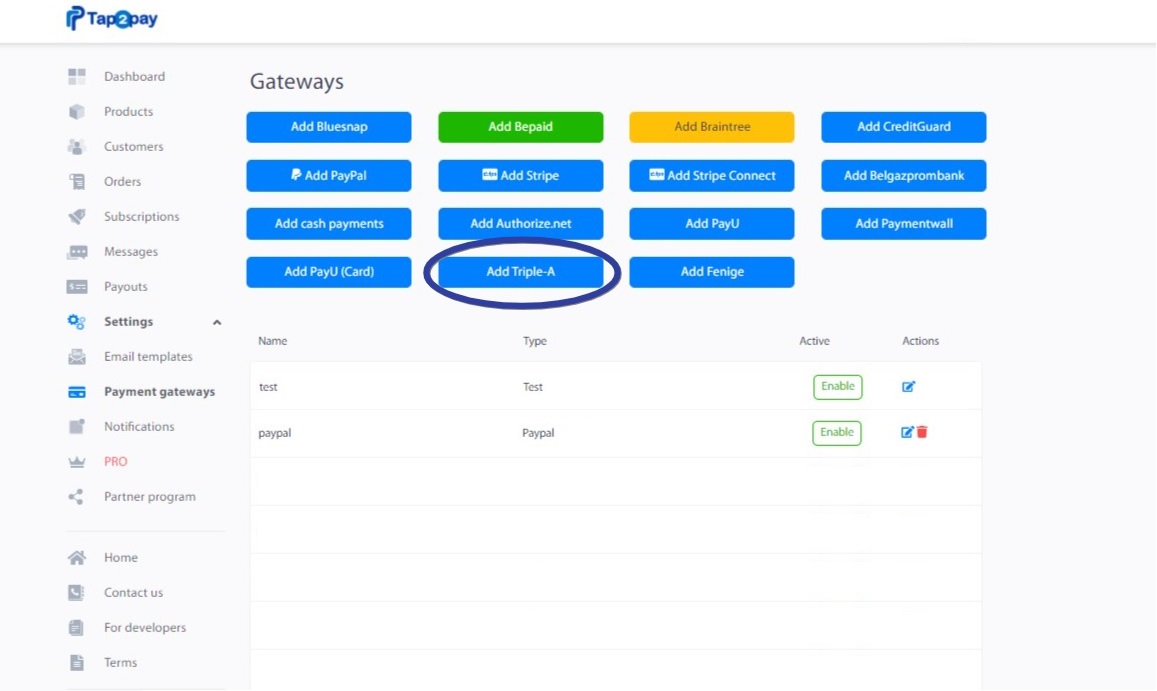The height and width of the screenshot is (691, 1157).
Task: Open the Dashboard page
Action: click(134, 76)
